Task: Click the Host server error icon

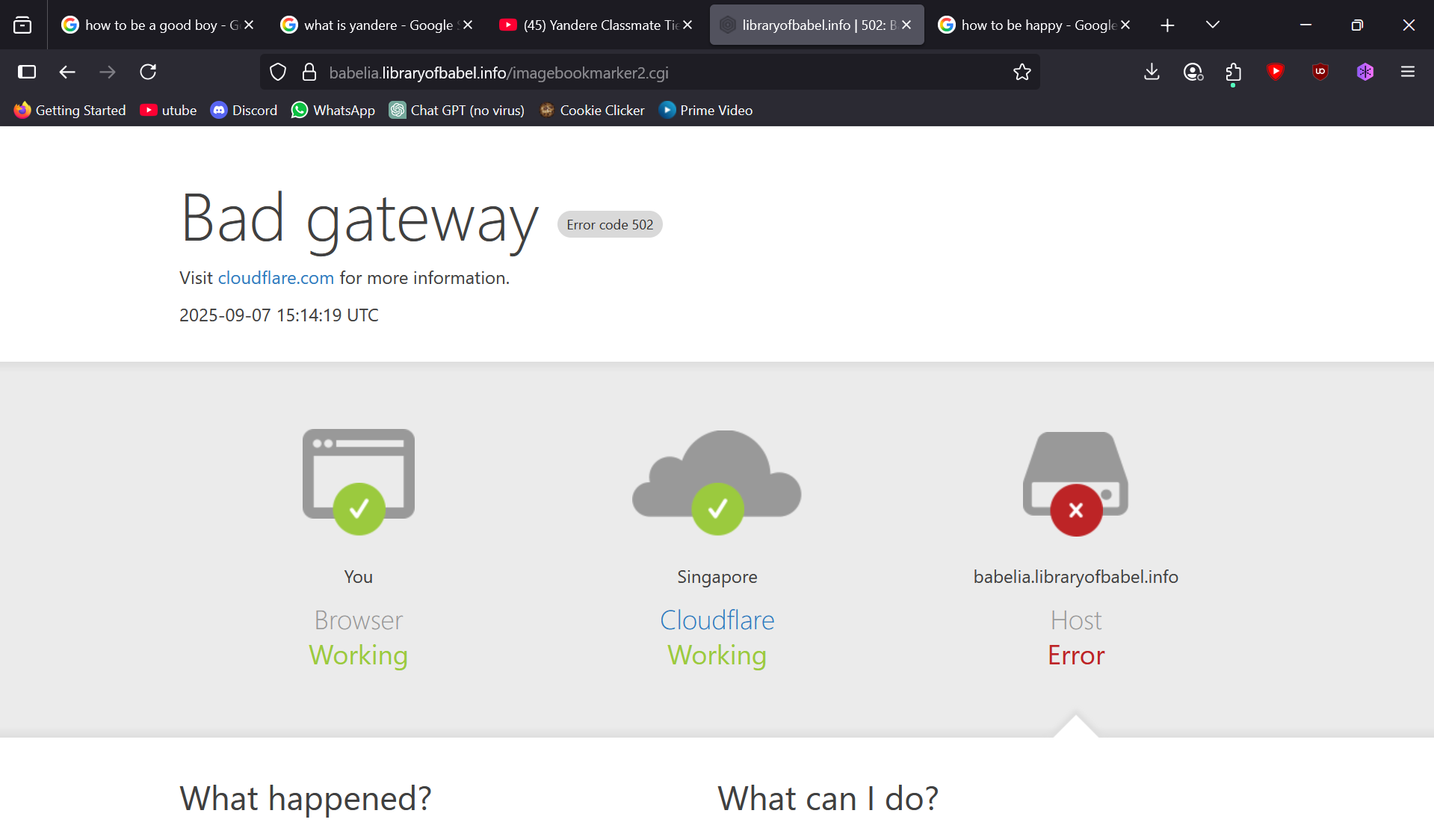Action: point(1076,483)
